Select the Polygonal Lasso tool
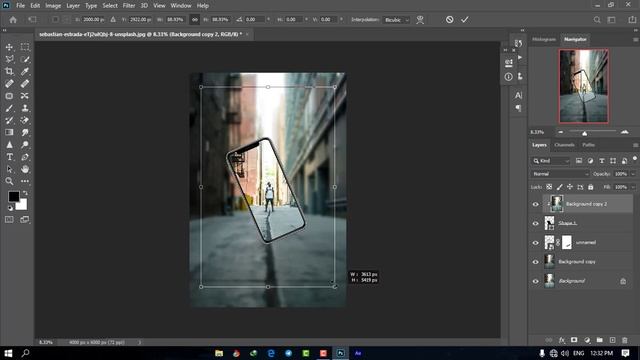 (9, 60)
